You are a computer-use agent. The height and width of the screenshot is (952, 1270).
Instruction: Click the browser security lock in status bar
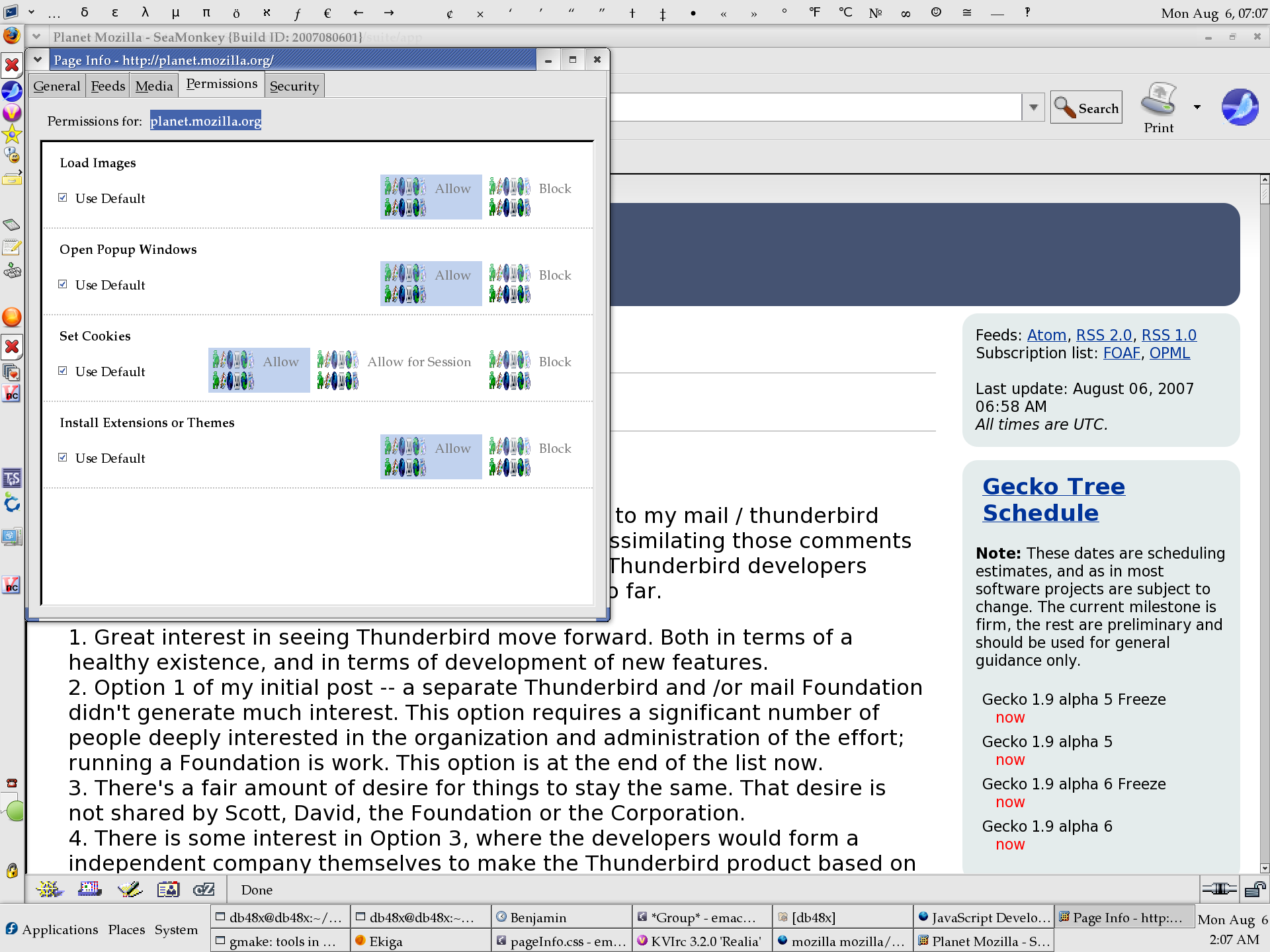[x=1255, y=889]
